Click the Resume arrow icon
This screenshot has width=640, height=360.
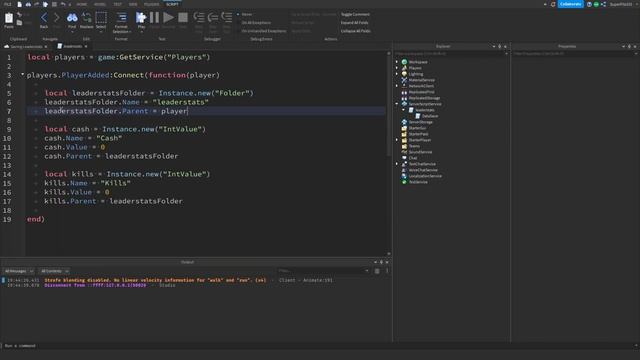click(x=168, y=18)
